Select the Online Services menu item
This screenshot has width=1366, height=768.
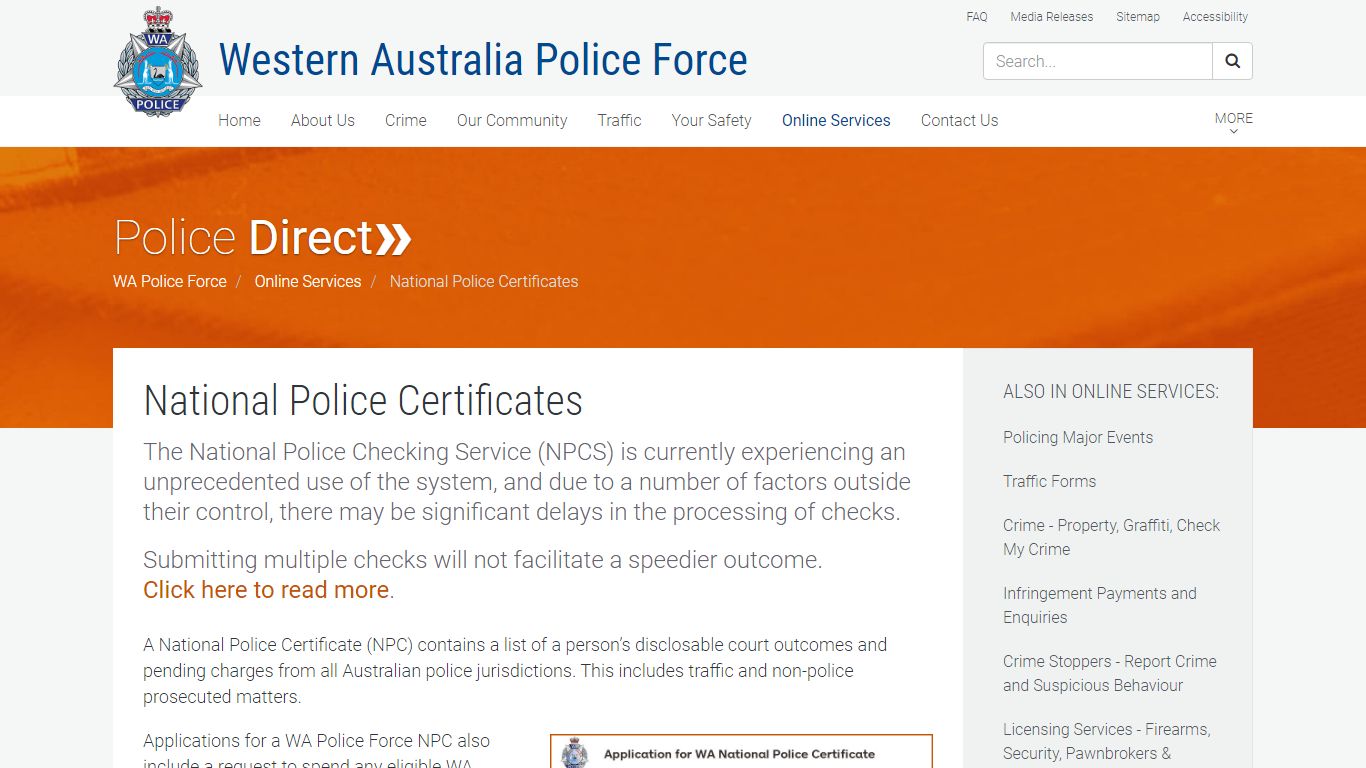click(836, 120)
